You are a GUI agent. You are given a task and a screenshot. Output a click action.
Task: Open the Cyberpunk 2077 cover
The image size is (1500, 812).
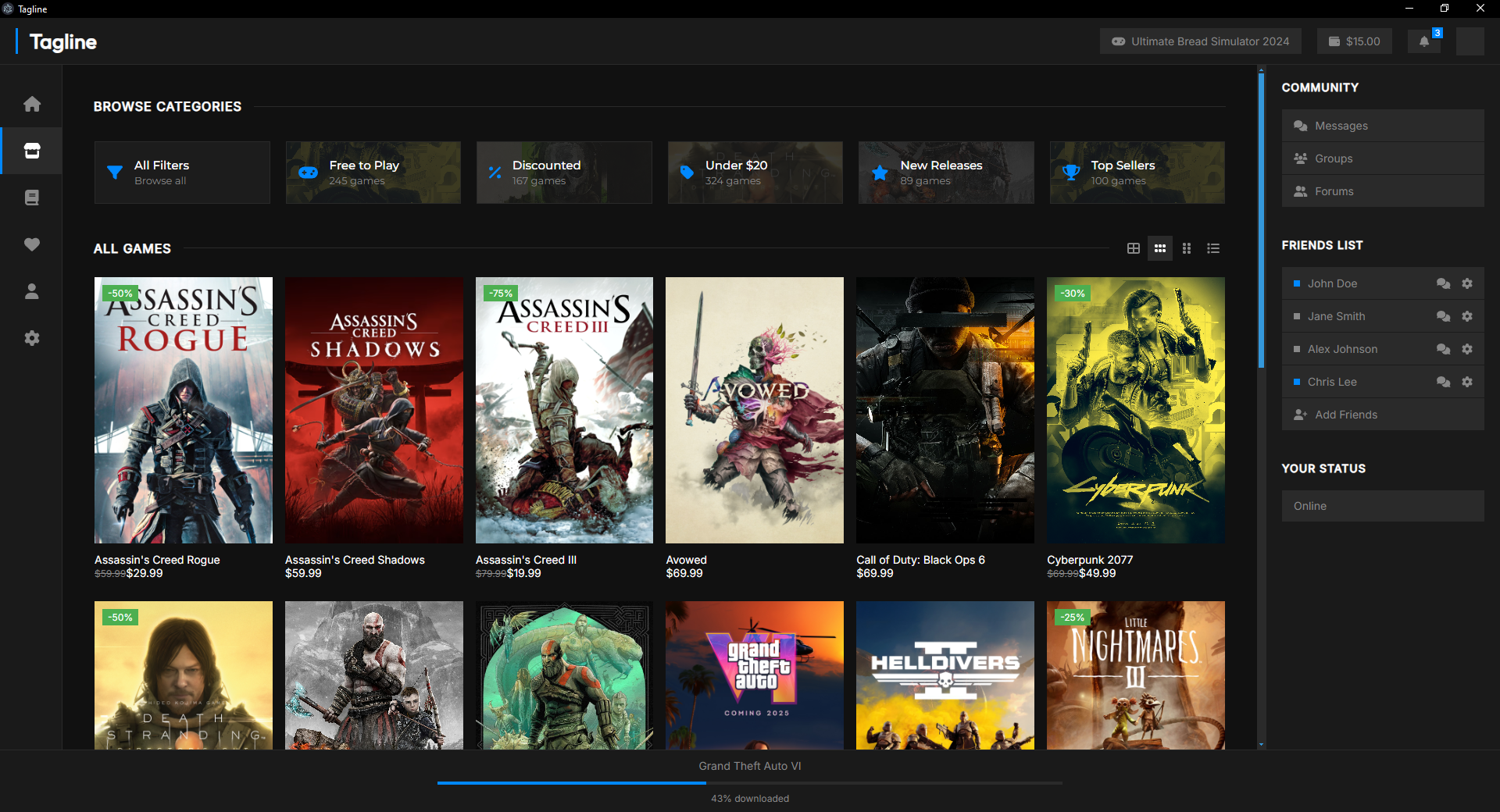[1136, 410]
